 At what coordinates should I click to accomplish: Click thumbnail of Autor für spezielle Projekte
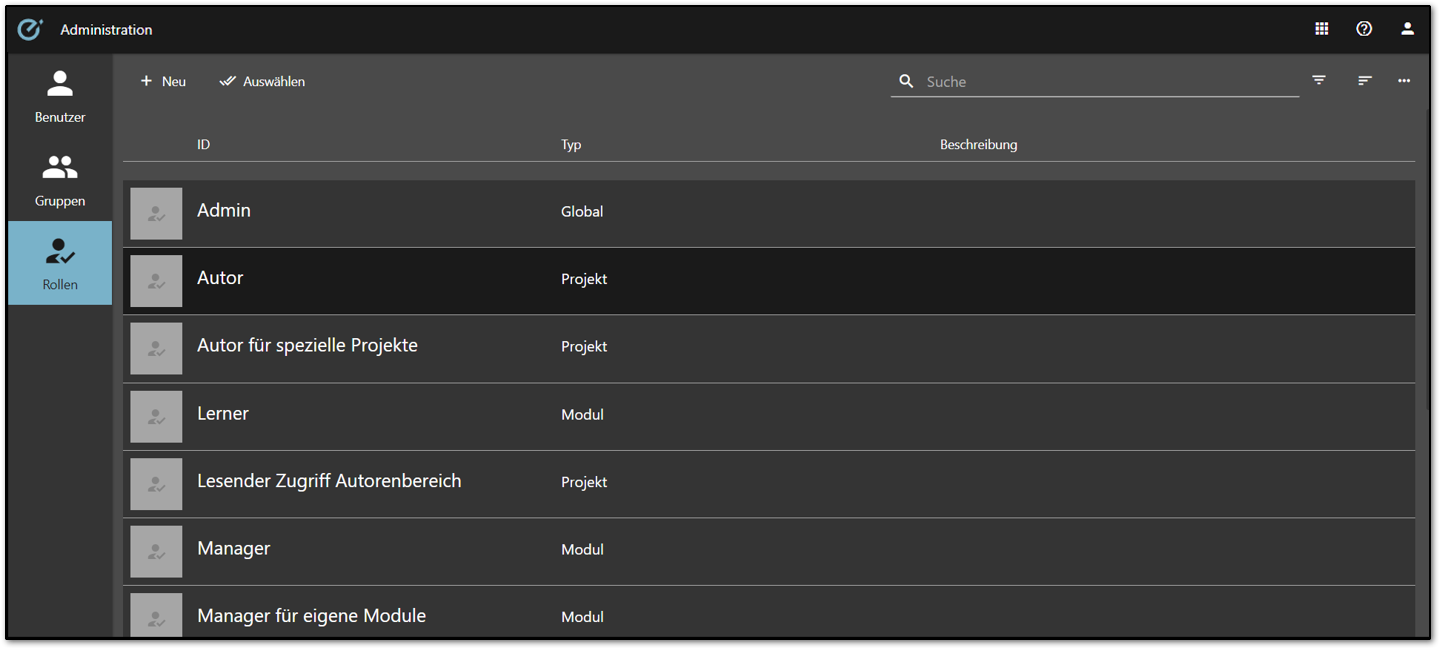[156, 349]
